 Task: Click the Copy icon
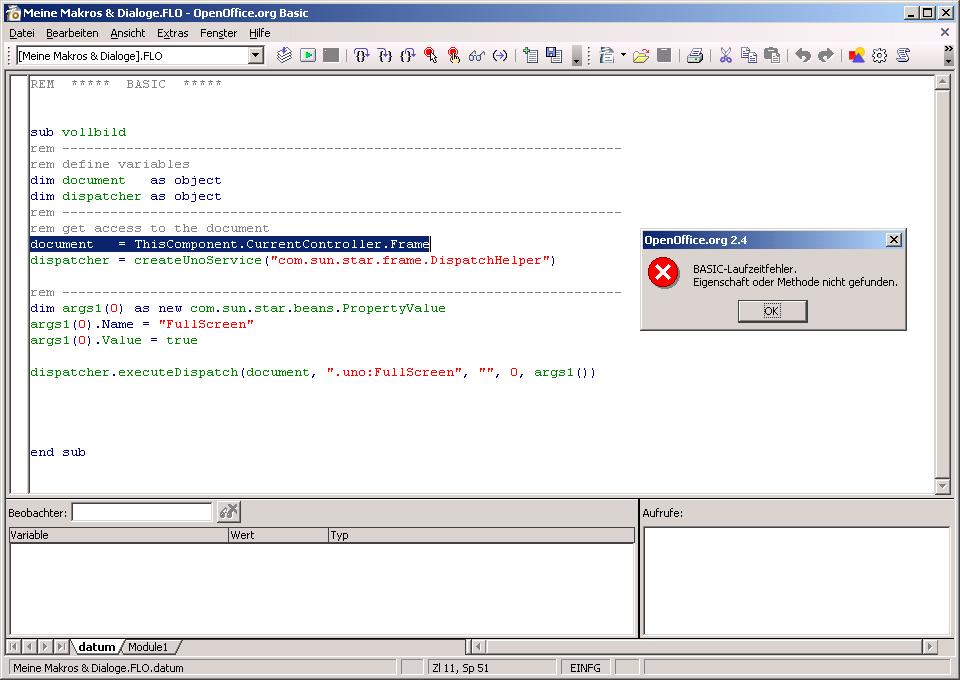coord(749,56)
